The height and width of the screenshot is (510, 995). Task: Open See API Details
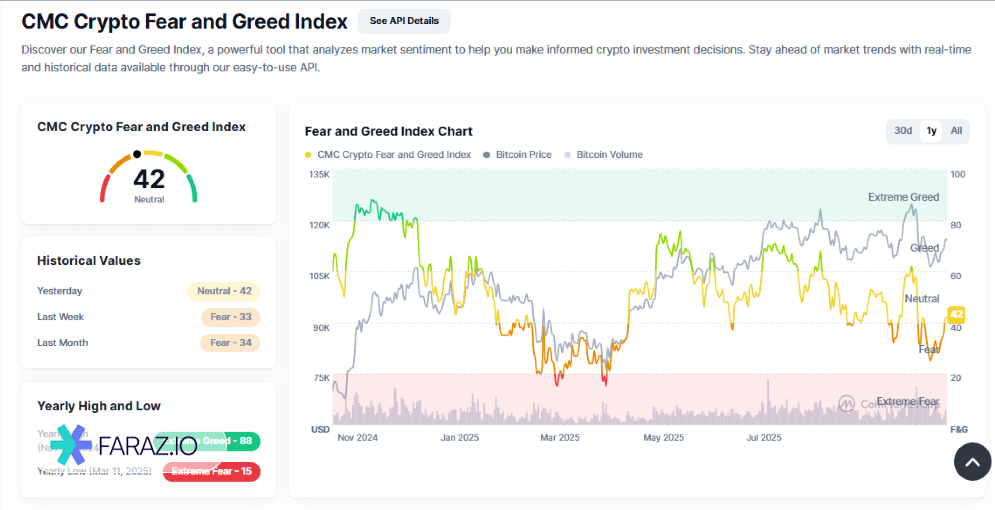point(404,21)
